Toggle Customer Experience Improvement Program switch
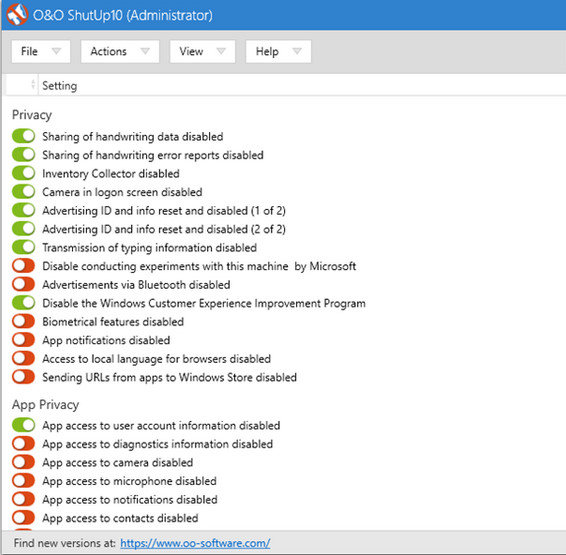The width and height of the screenshot is (566, 555). (x=23, y=303)
